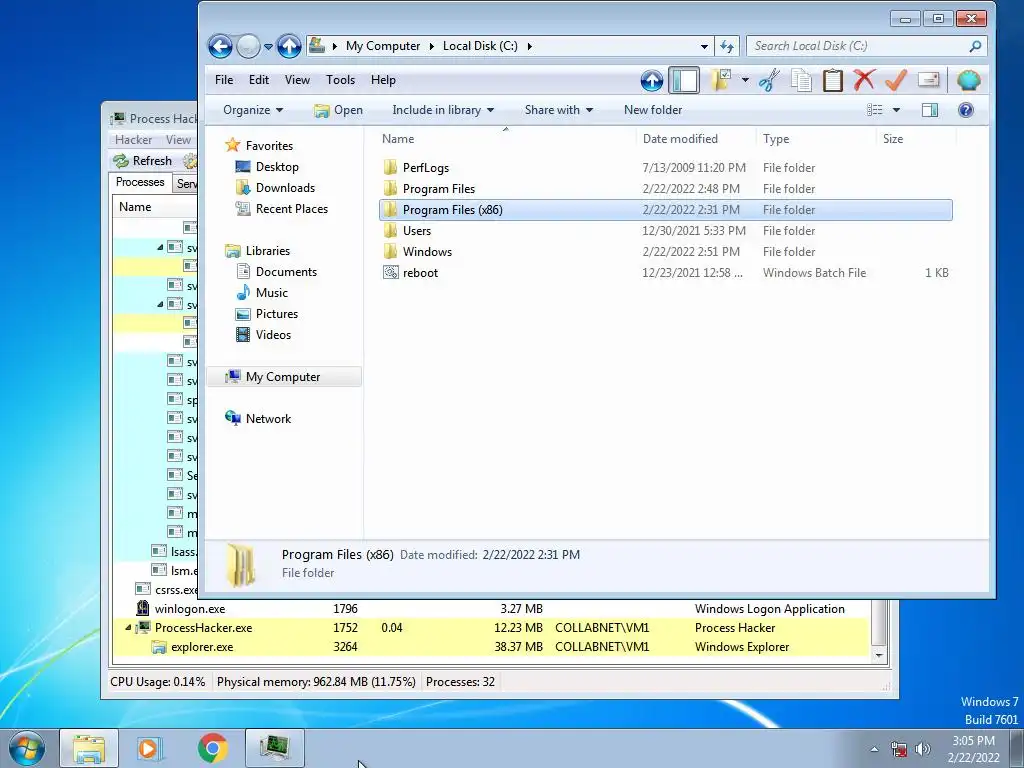Select explorer.exe process row
Screen dimensions: 1024x768
pyautogui.click(x=491, y=647)
